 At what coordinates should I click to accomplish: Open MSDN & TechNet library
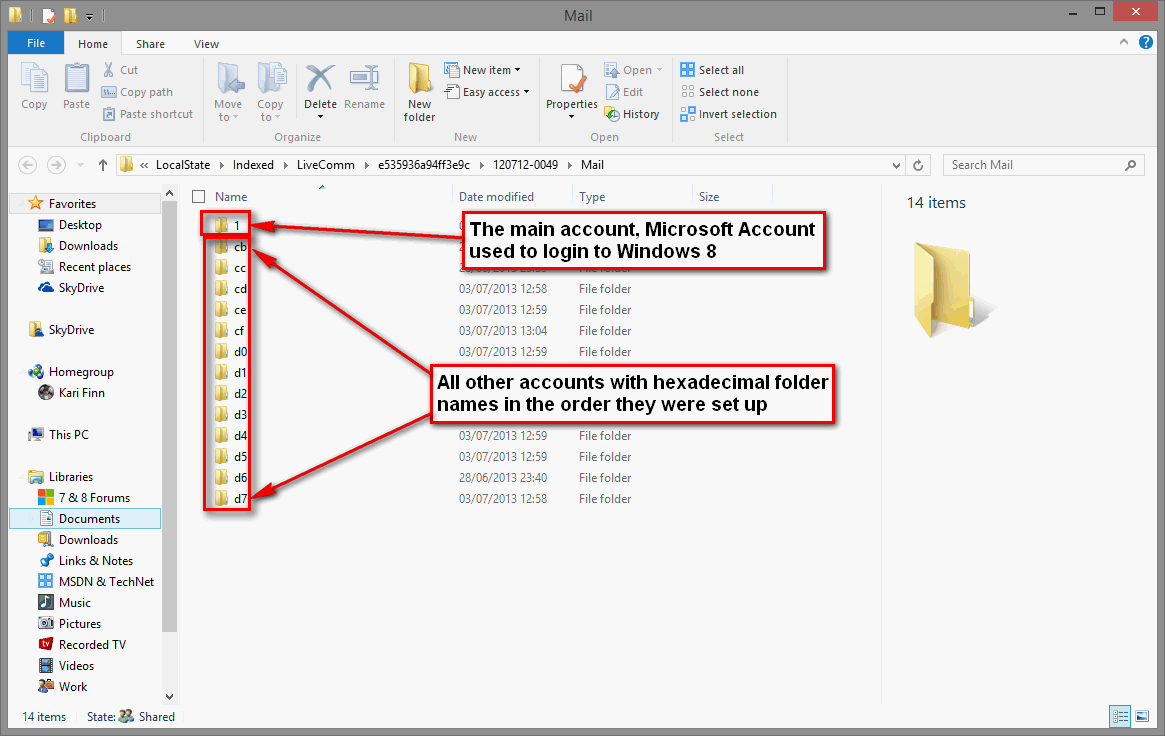tap(96, 582)
